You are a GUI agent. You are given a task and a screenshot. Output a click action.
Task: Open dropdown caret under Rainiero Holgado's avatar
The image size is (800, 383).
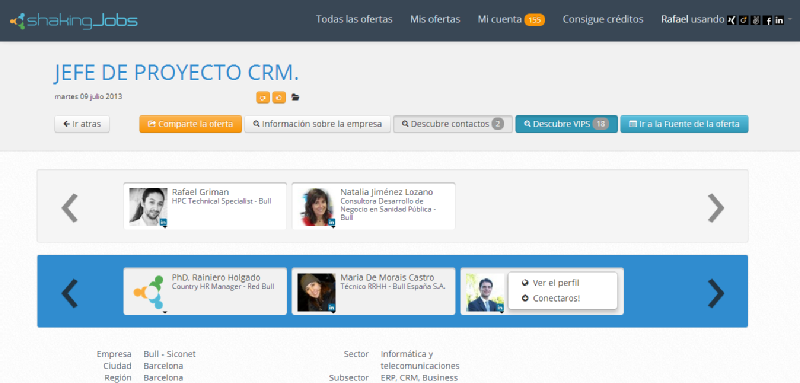tap(164, 312)
